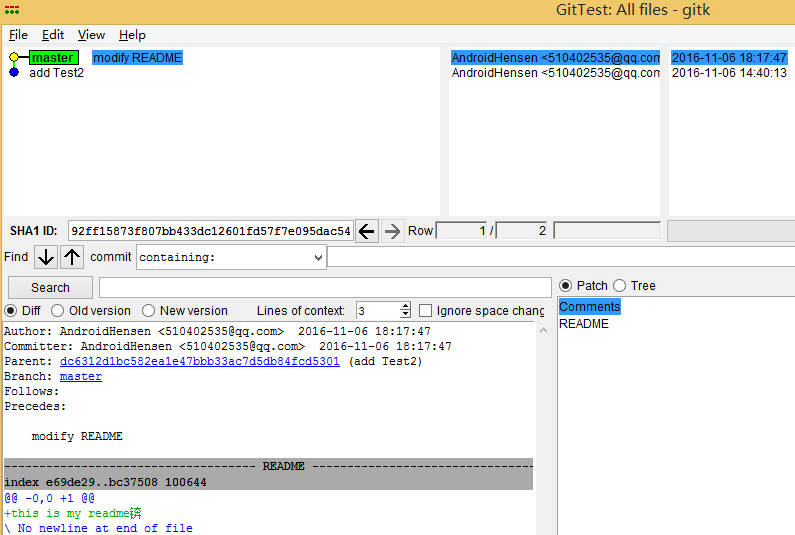Switch to Patch view
This screenshot has width=795, height=535.
pyautogui.click(x=565, y=286)
